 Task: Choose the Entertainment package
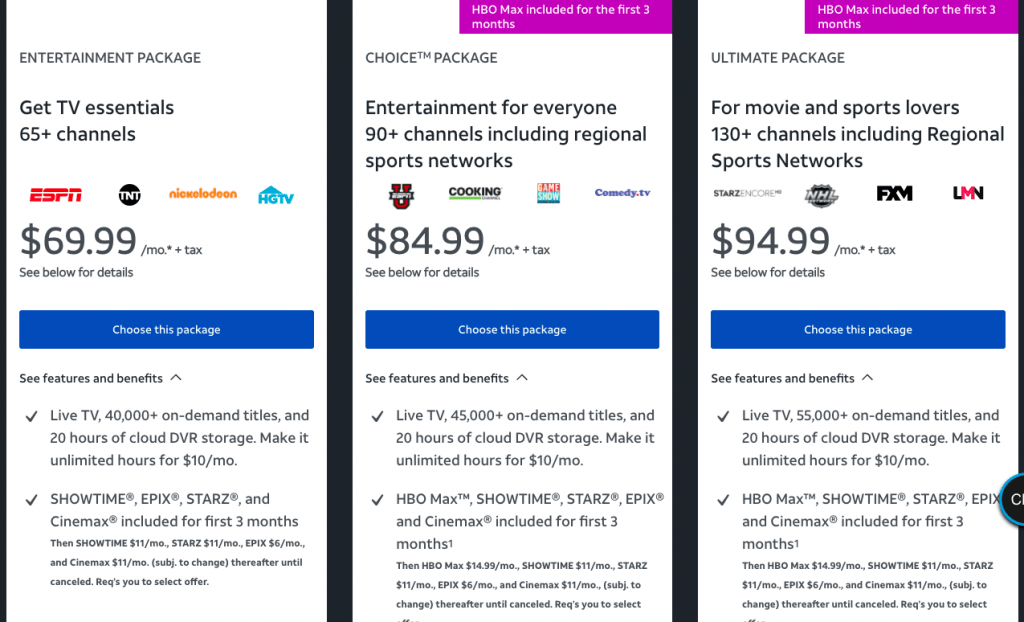[167, 329]
